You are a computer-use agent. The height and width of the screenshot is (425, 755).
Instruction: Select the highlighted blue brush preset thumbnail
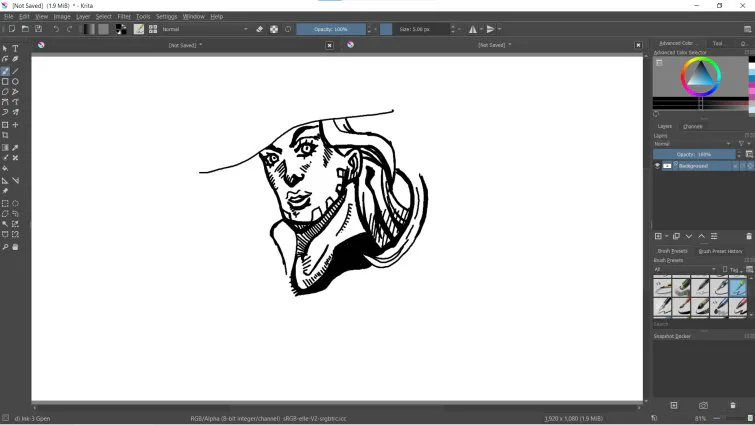pos(738,287)
